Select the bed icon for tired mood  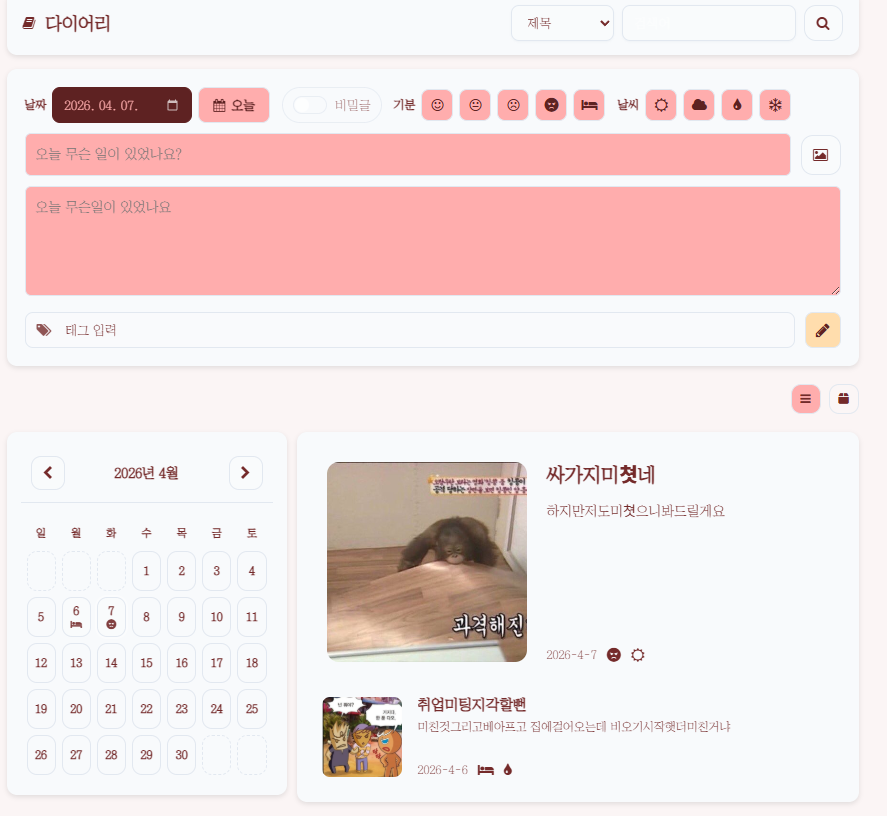pyautogui.click(x=589, y=105)
